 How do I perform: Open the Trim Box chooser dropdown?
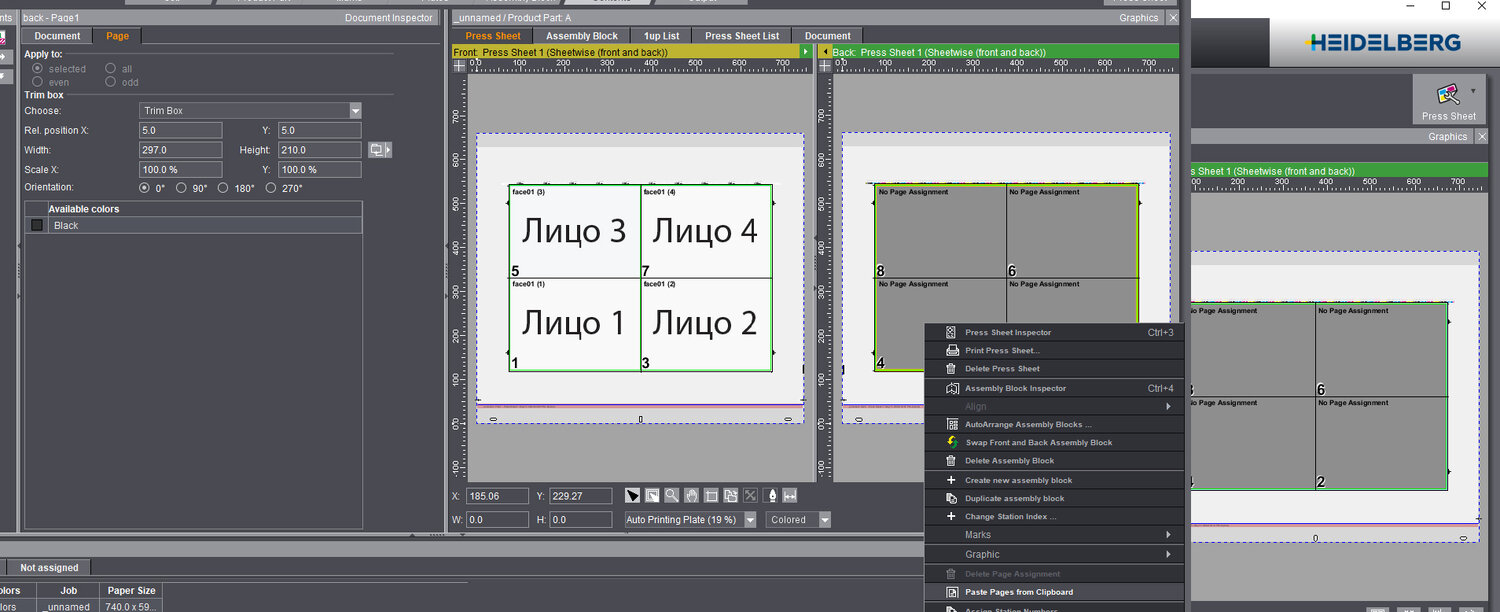[355, 111]
